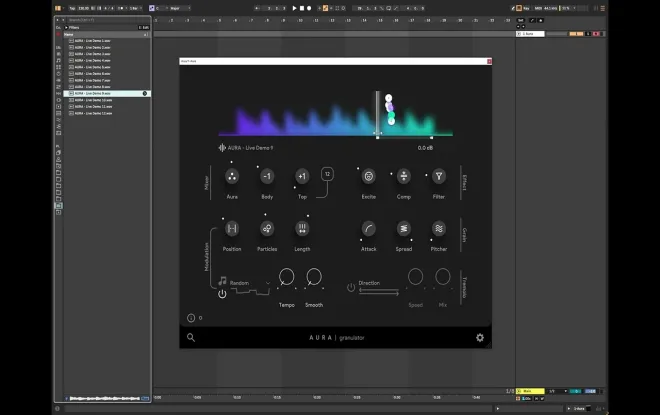
Task: Click the Set locator button
Action: [521, 20]
